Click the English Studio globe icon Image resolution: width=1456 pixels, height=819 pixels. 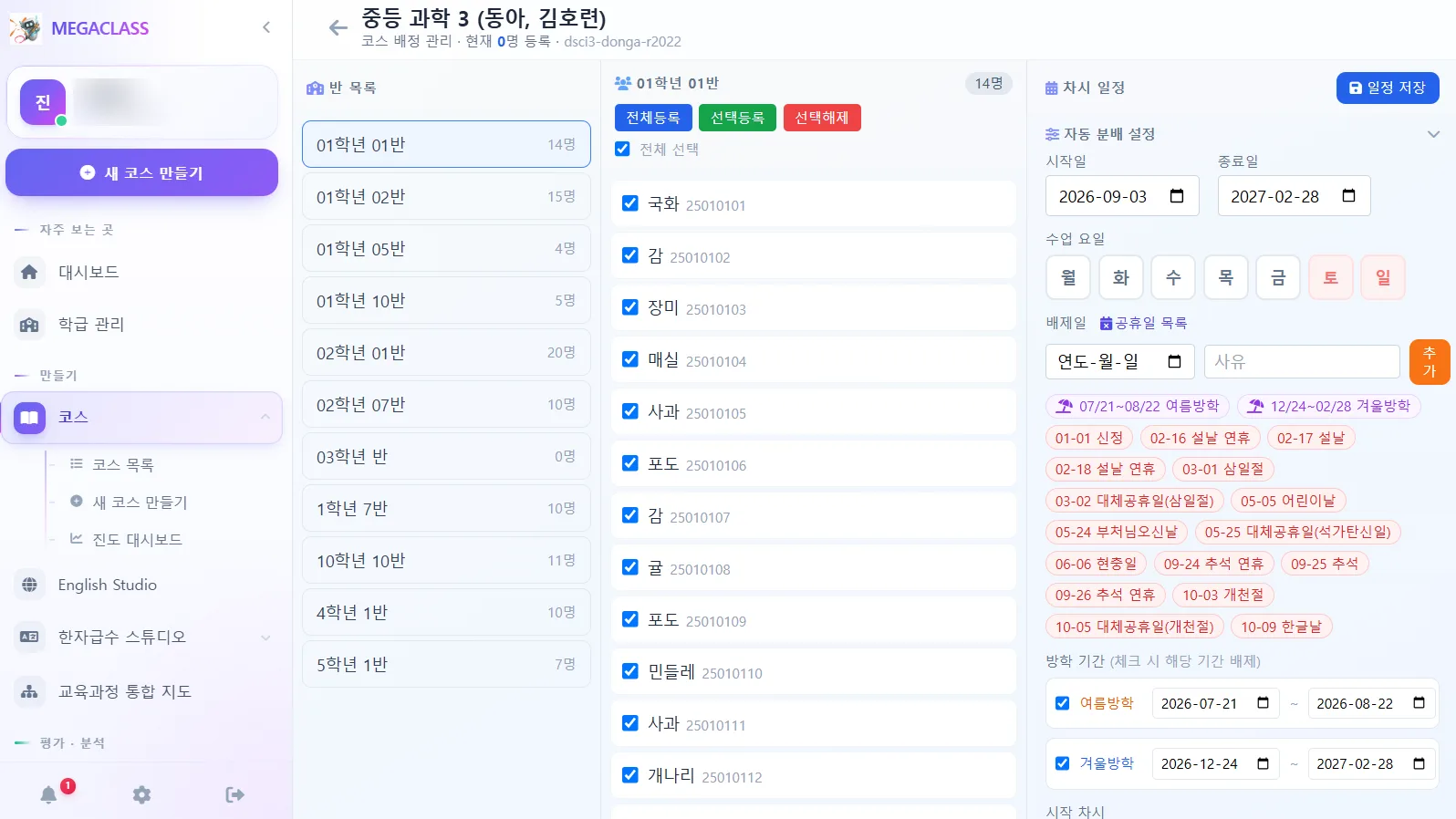[x=29, y=585]
